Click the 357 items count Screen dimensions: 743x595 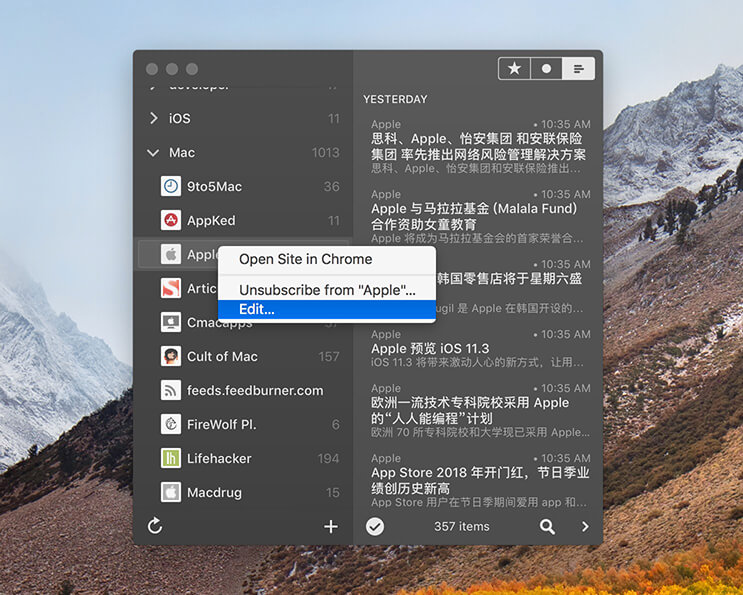click(x=462, y=526)
